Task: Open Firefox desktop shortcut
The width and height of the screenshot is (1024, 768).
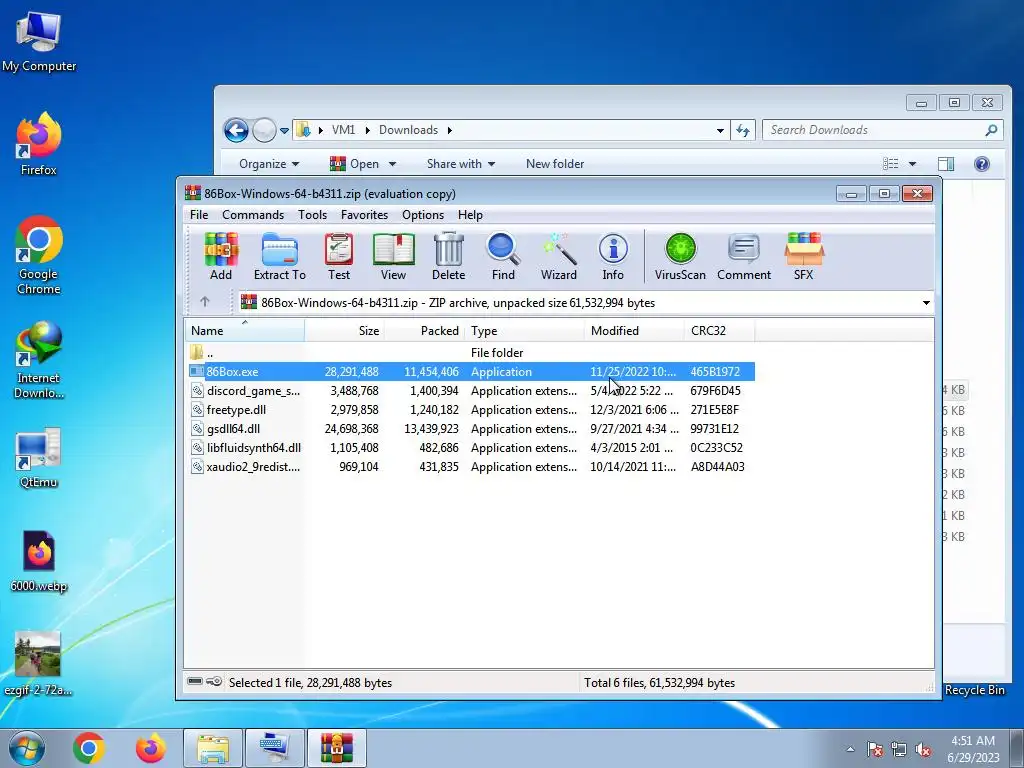Action: 39,144
